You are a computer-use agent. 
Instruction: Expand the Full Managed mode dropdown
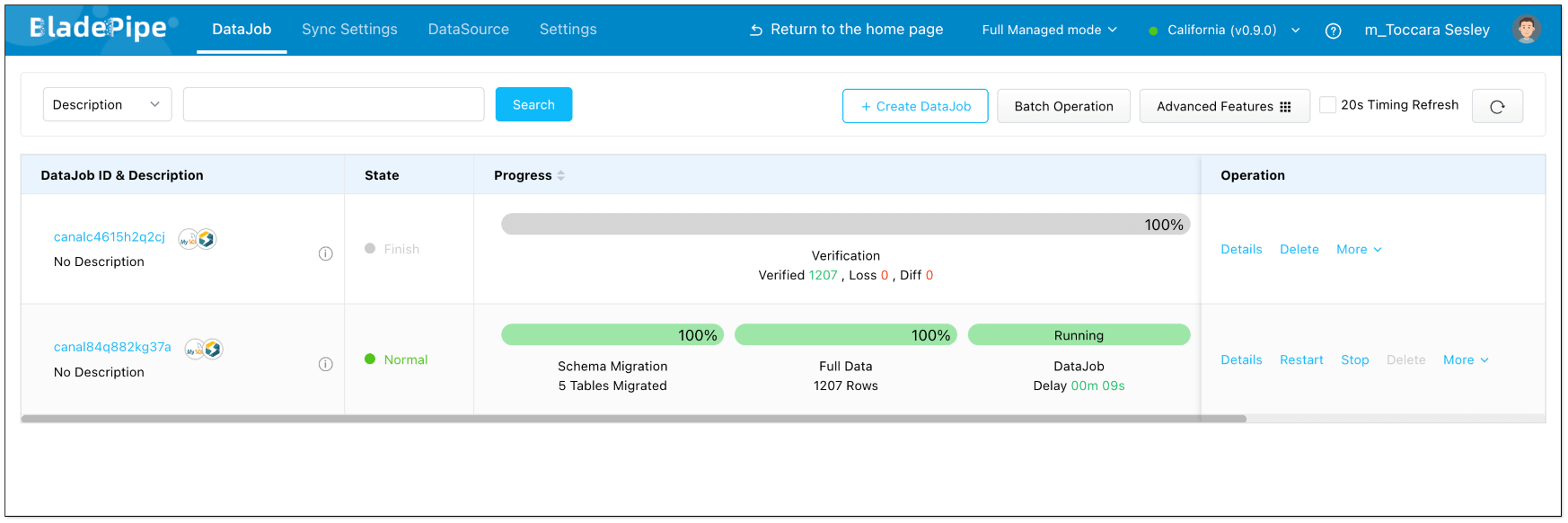pyautogui.click(x=1049, y=30)
